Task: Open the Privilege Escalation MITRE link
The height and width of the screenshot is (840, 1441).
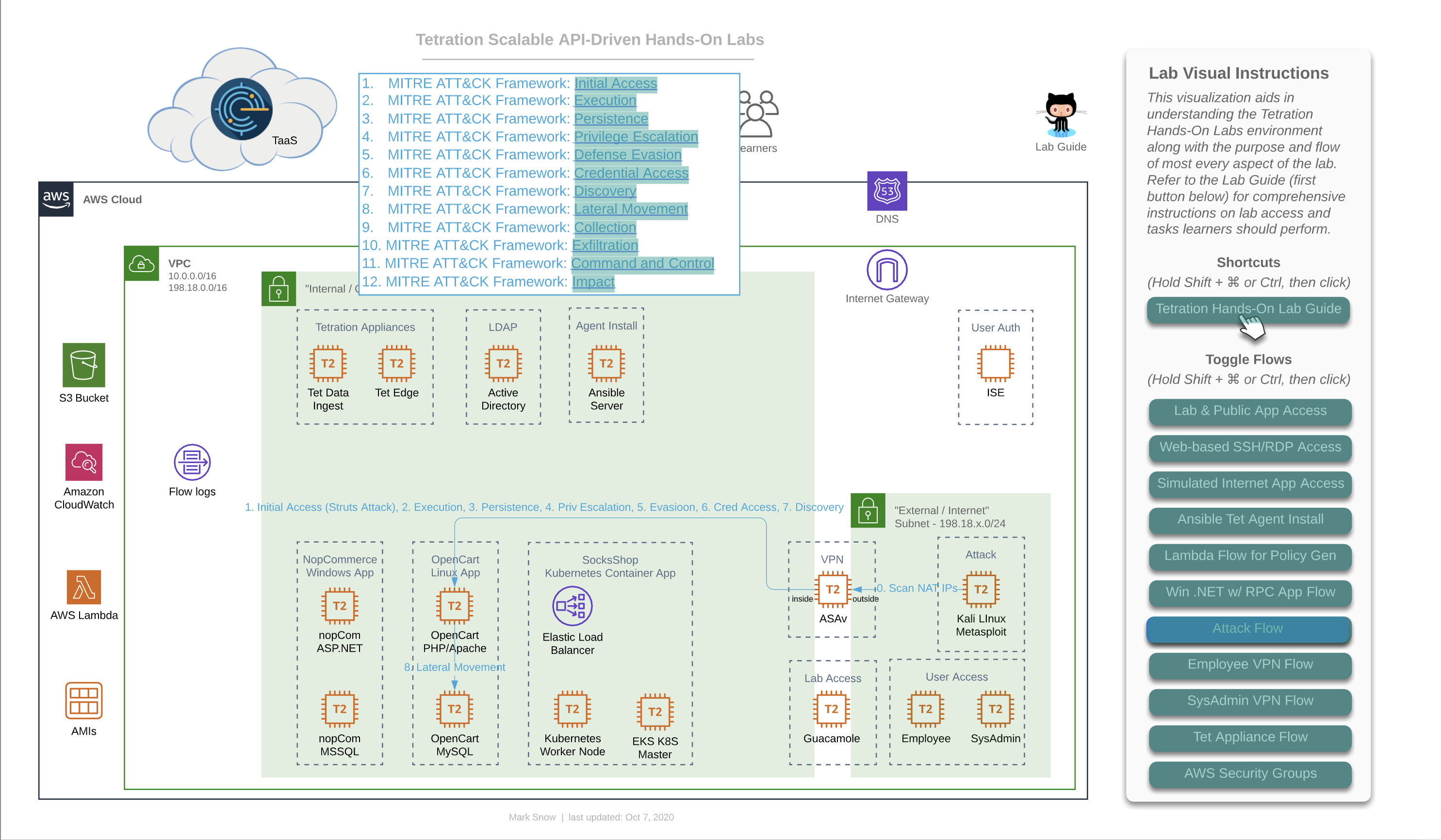Action: pos(636,137)
